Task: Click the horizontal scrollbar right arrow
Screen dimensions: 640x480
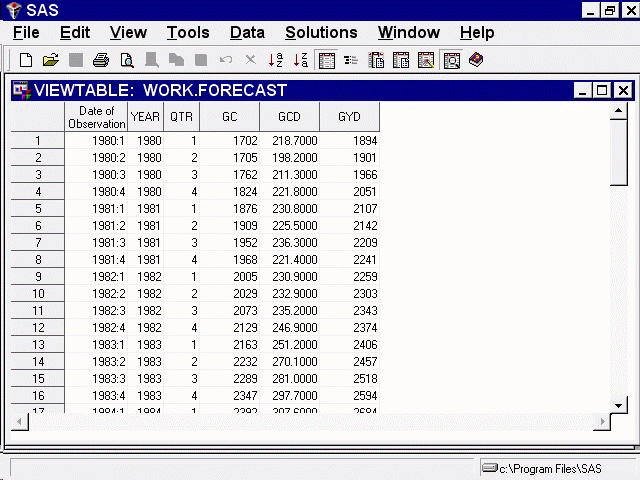Action: tap(601, 422)
